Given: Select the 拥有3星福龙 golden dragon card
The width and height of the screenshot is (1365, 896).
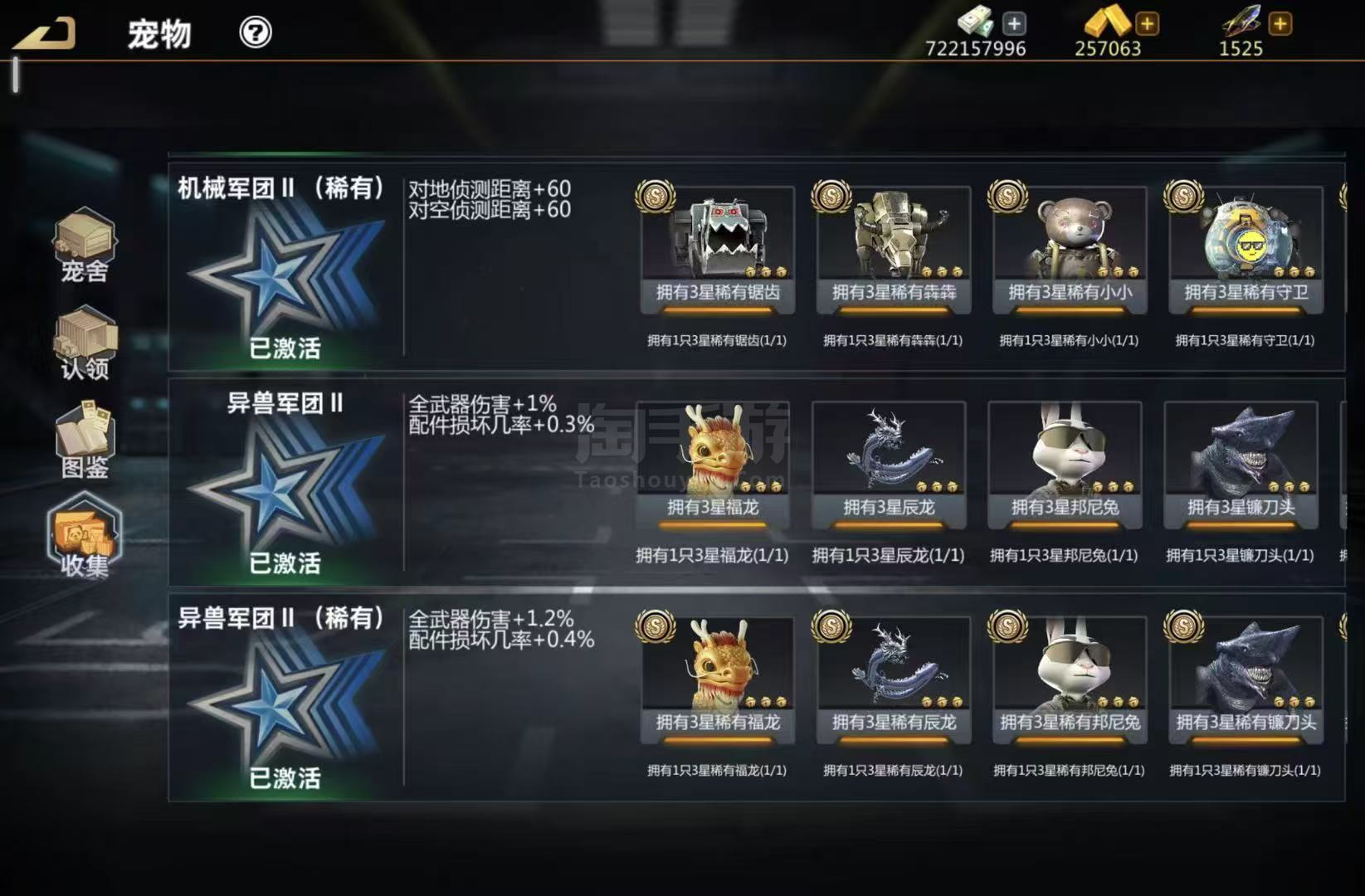Looking at the screenshot, I should pyautogui.click(x=713, y=465).
